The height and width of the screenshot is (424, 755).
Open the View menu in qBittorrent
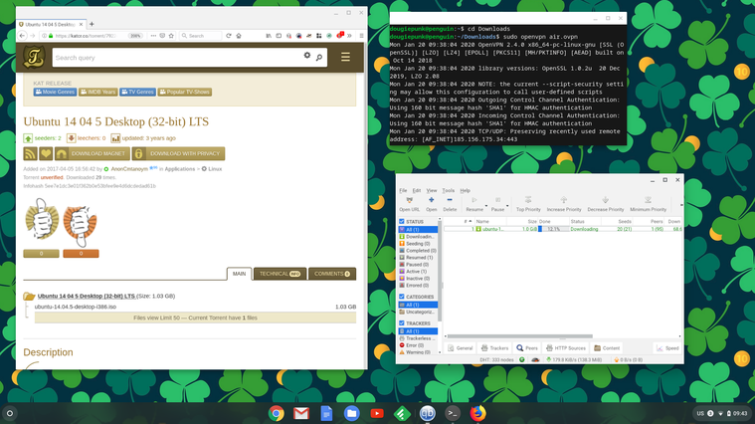point(431,191)
